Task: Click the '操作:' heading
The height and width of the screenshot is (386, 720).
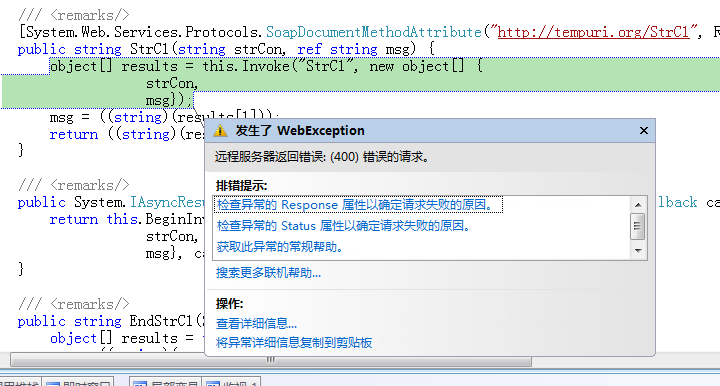Action: pos(230,304)
